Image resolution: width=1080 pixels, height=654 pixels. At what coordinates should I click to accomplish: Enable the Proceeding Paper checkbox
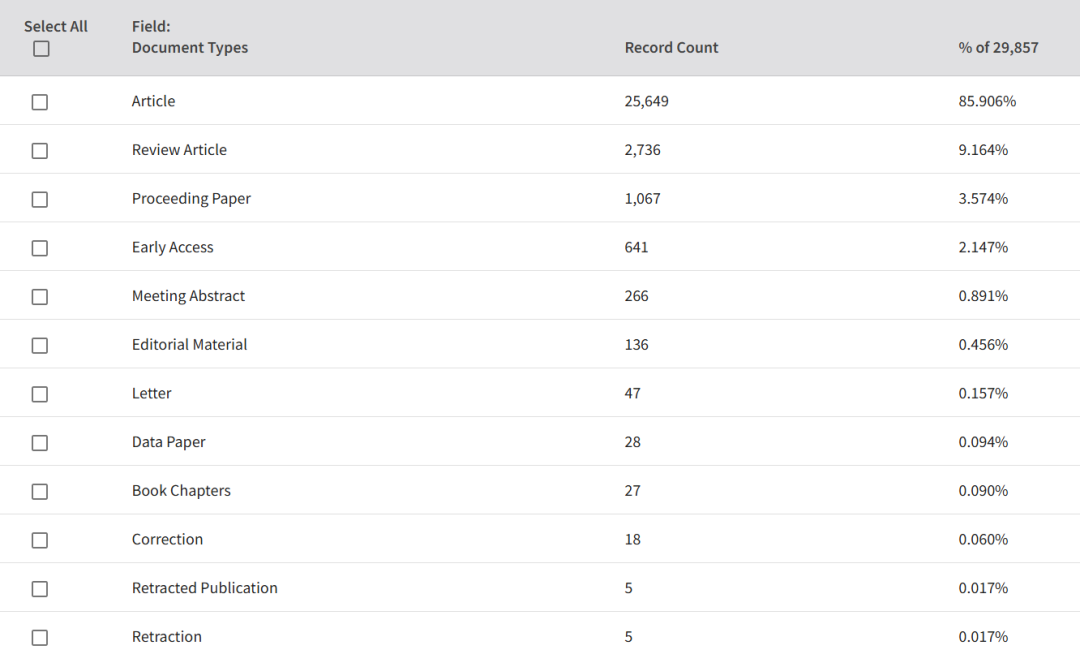pyautogui.click(x=40, y=200)
